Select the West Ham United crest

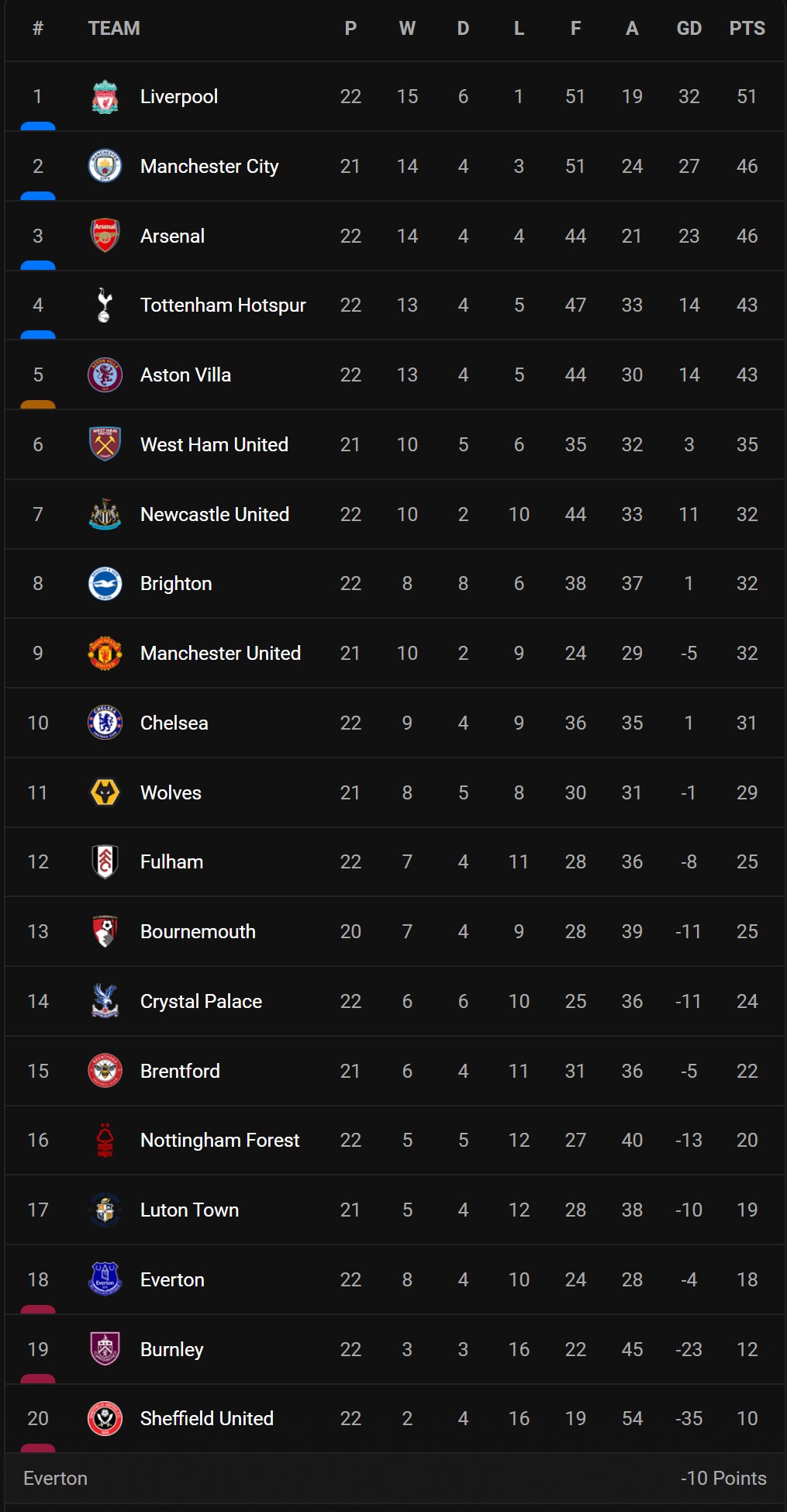pos(105,444)
